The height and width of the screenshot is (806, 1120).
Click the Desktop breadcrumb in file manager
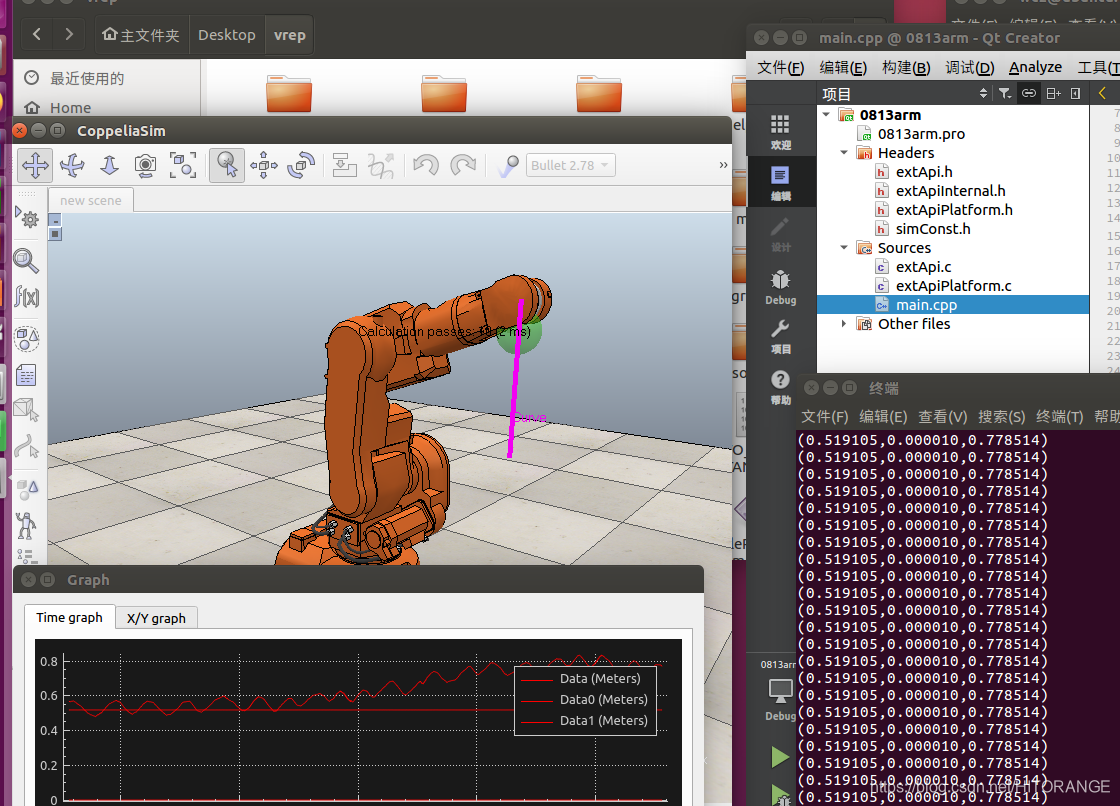(x=227, y=35)
